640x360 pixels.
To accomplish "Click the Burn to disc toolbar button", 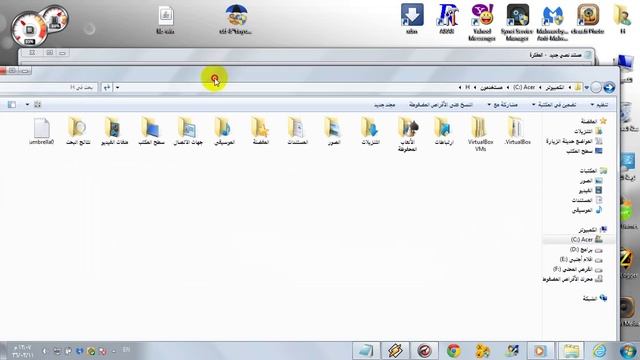I will (x=441, y=105).
